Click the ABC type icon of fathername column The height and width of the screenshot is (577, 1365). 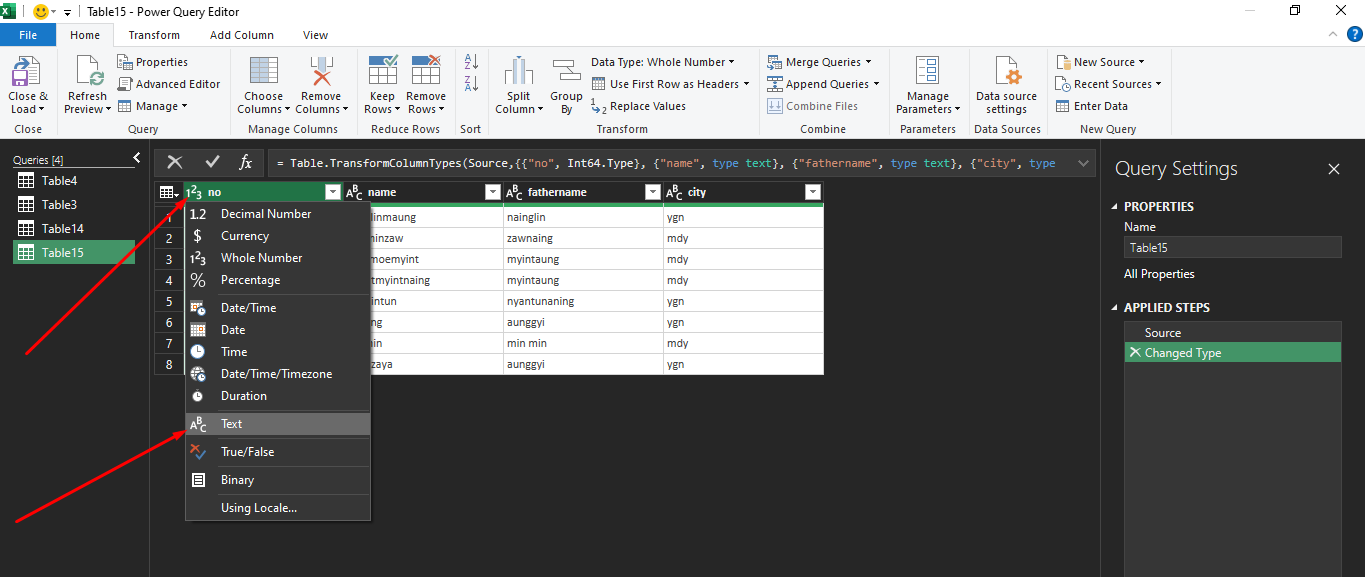(514, 192)
